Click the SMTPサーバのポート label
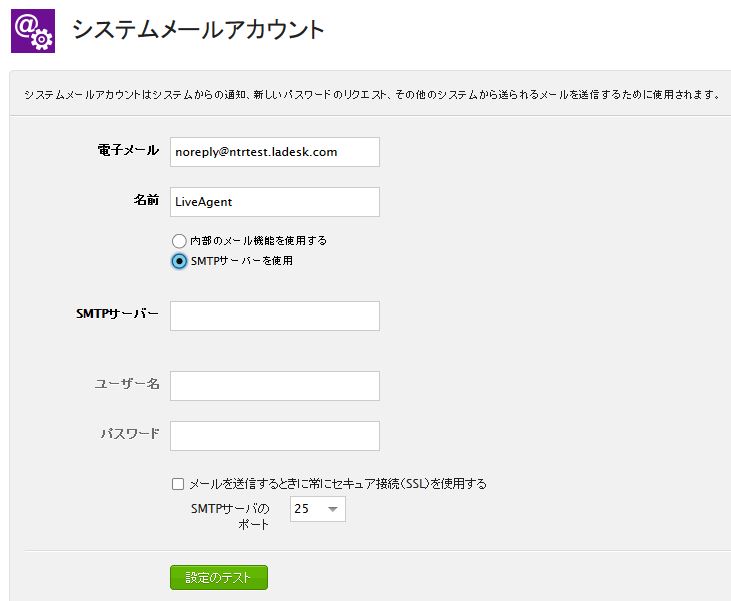731x601 pixels. tap(230, 516)
